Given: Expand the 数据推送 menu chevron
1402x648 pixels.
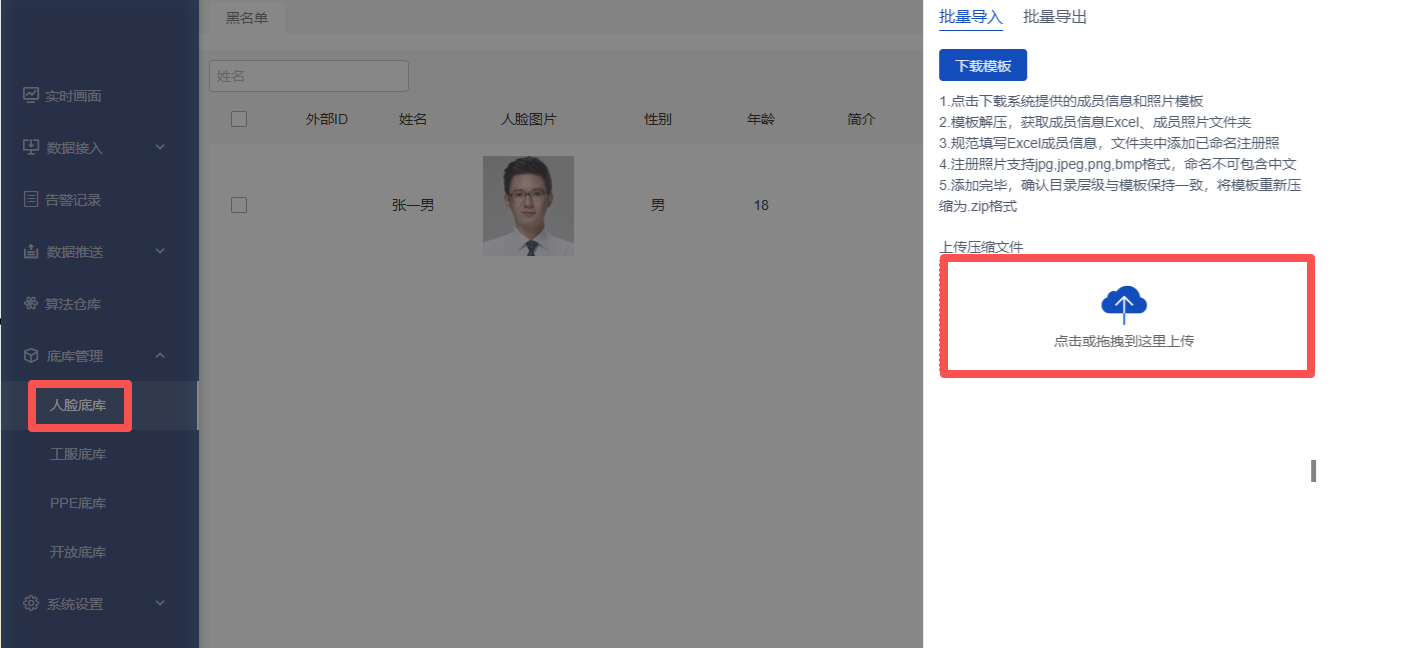Looking at the screenshot, I should pyautogui.click(x=160, y=252).
